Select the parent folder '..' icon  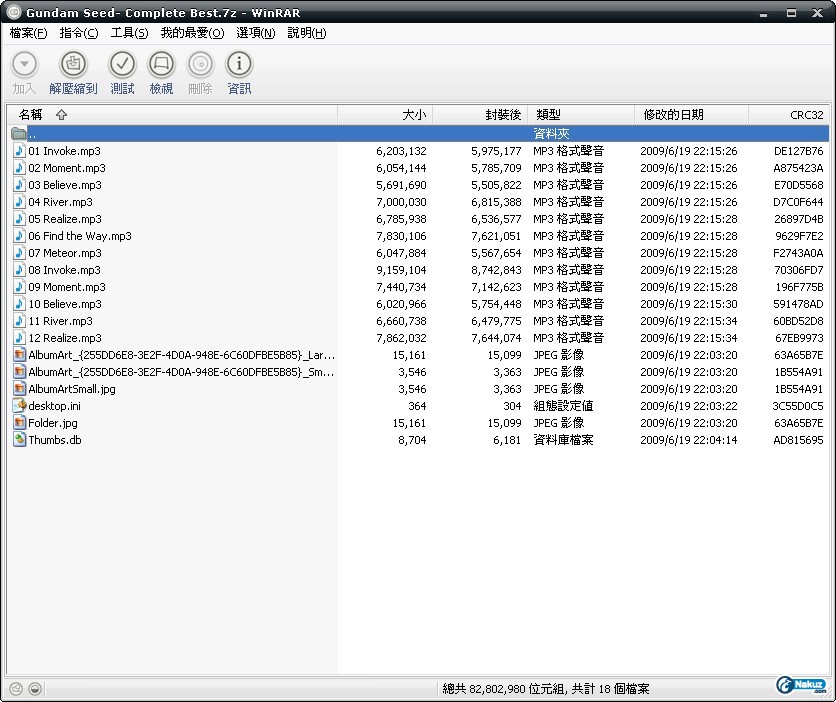tap(19, 134)
